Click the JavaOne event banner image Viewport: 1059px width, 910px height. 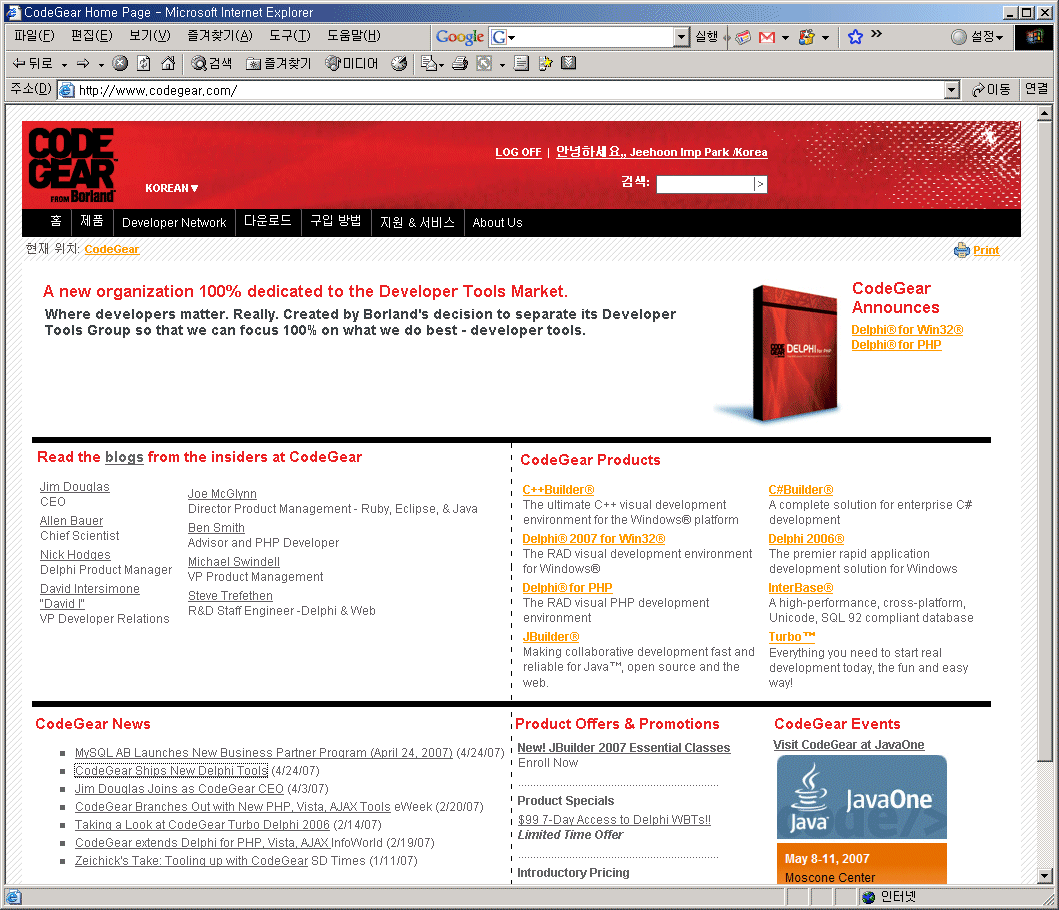[861, 797]
